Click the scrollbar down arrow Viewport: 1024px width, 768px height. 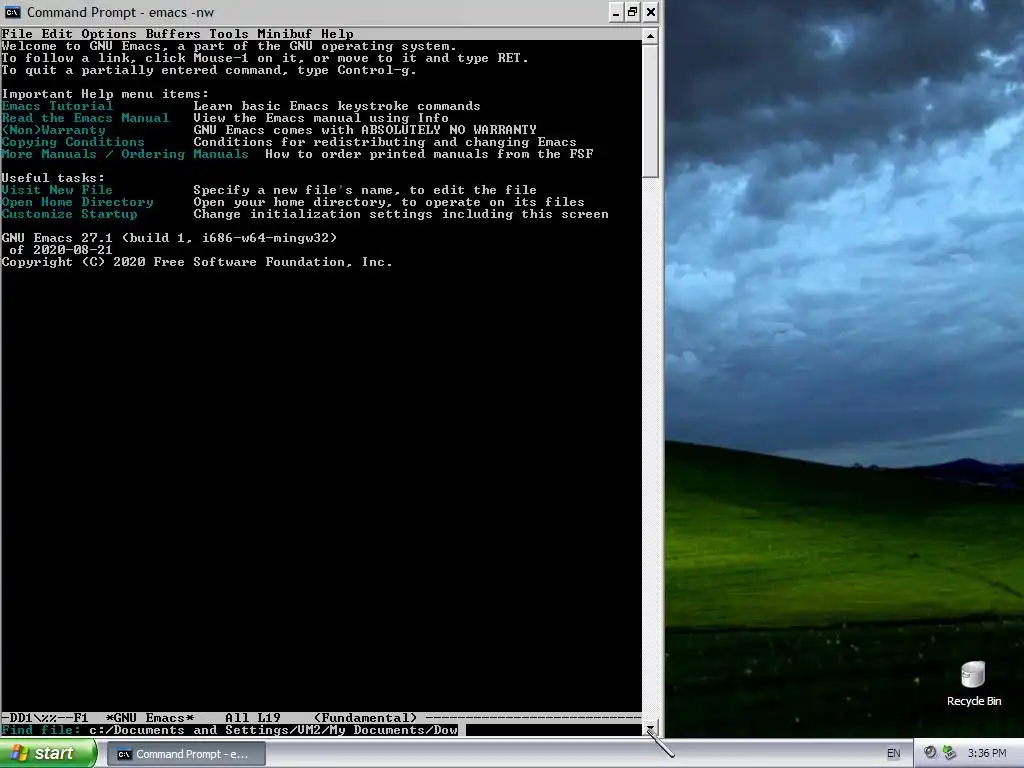tap(650, 728)
